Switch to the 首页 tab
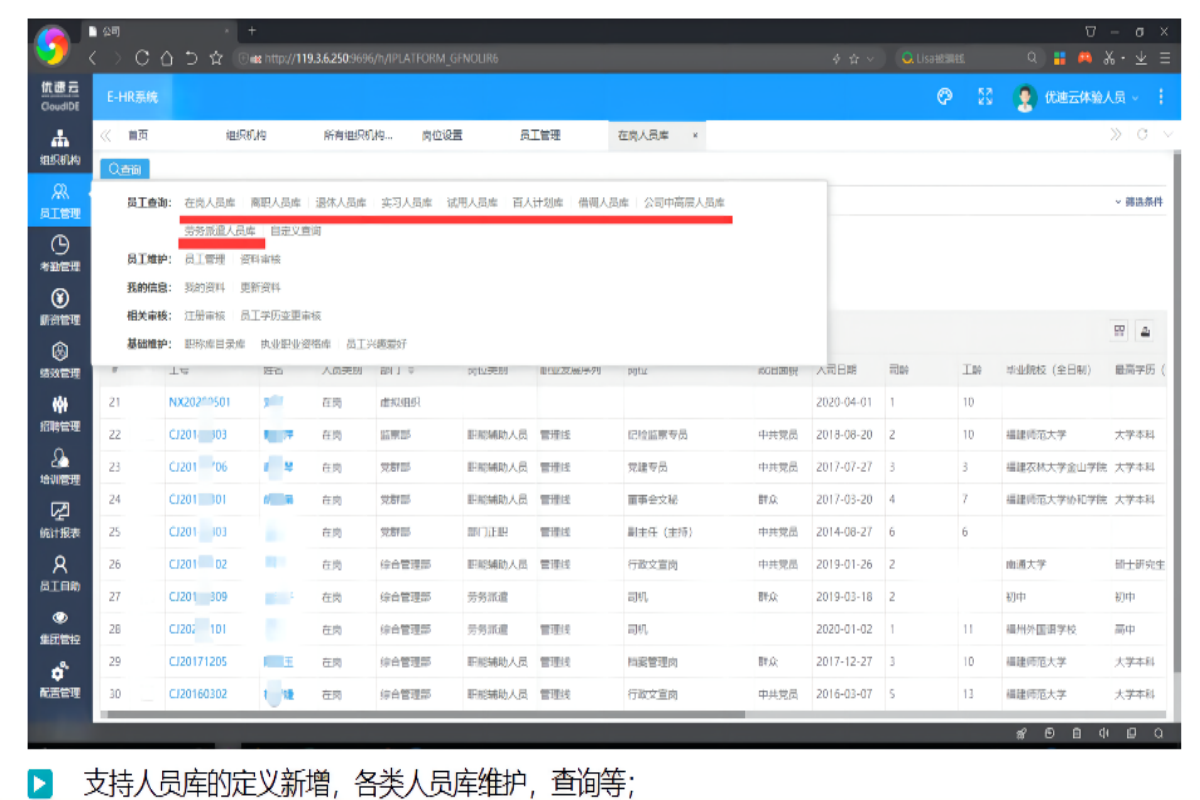The height and width of the screenshot is (800, 1200). pos(138,135)
